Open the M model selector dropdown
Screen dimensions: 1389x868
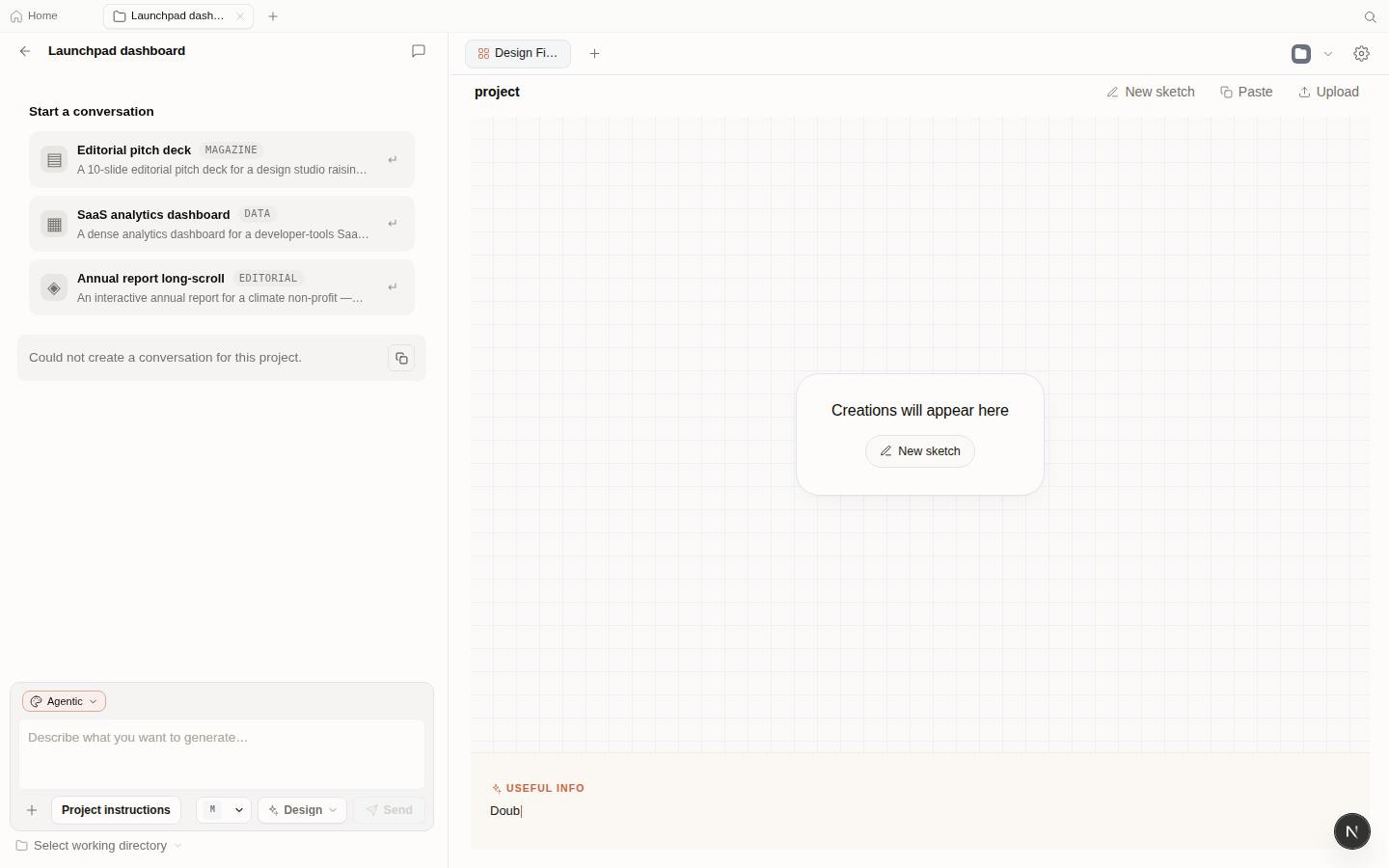[x=224, y=810]
